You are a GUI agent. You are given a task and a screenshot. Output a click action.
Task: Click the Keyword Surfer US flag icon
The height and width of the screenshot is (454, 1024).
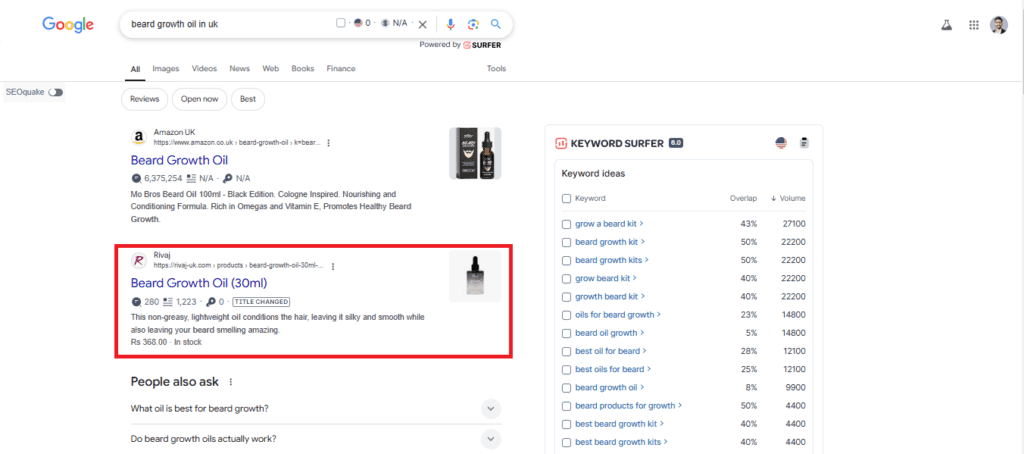click(x=781, y=143)
